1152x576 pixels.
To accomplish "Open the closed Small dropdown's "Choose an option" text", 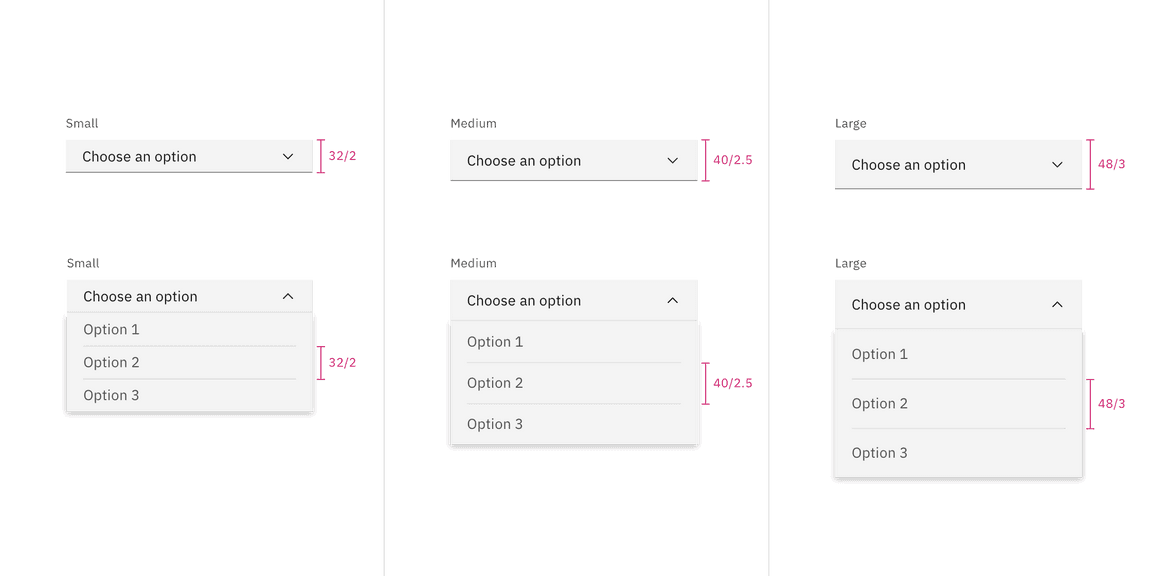I will [x=139, y=157].
